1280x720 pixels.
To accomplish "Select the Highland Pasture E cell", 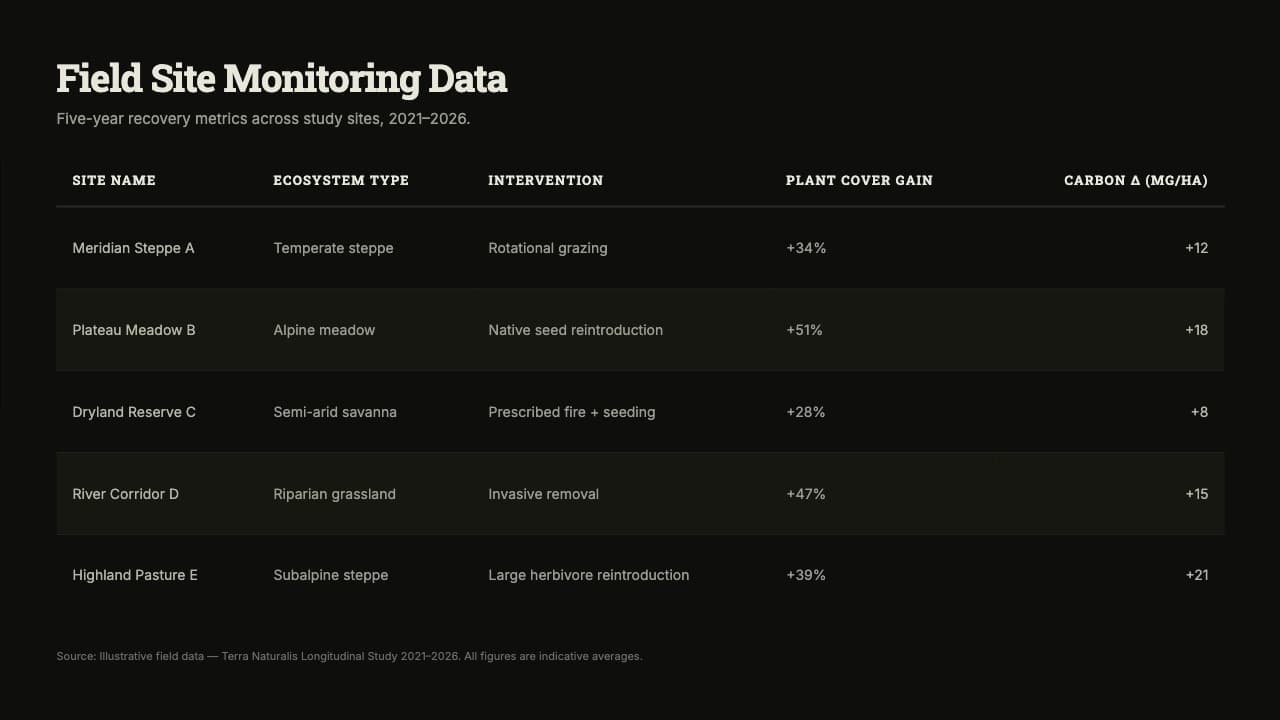I will coord(135,575).
